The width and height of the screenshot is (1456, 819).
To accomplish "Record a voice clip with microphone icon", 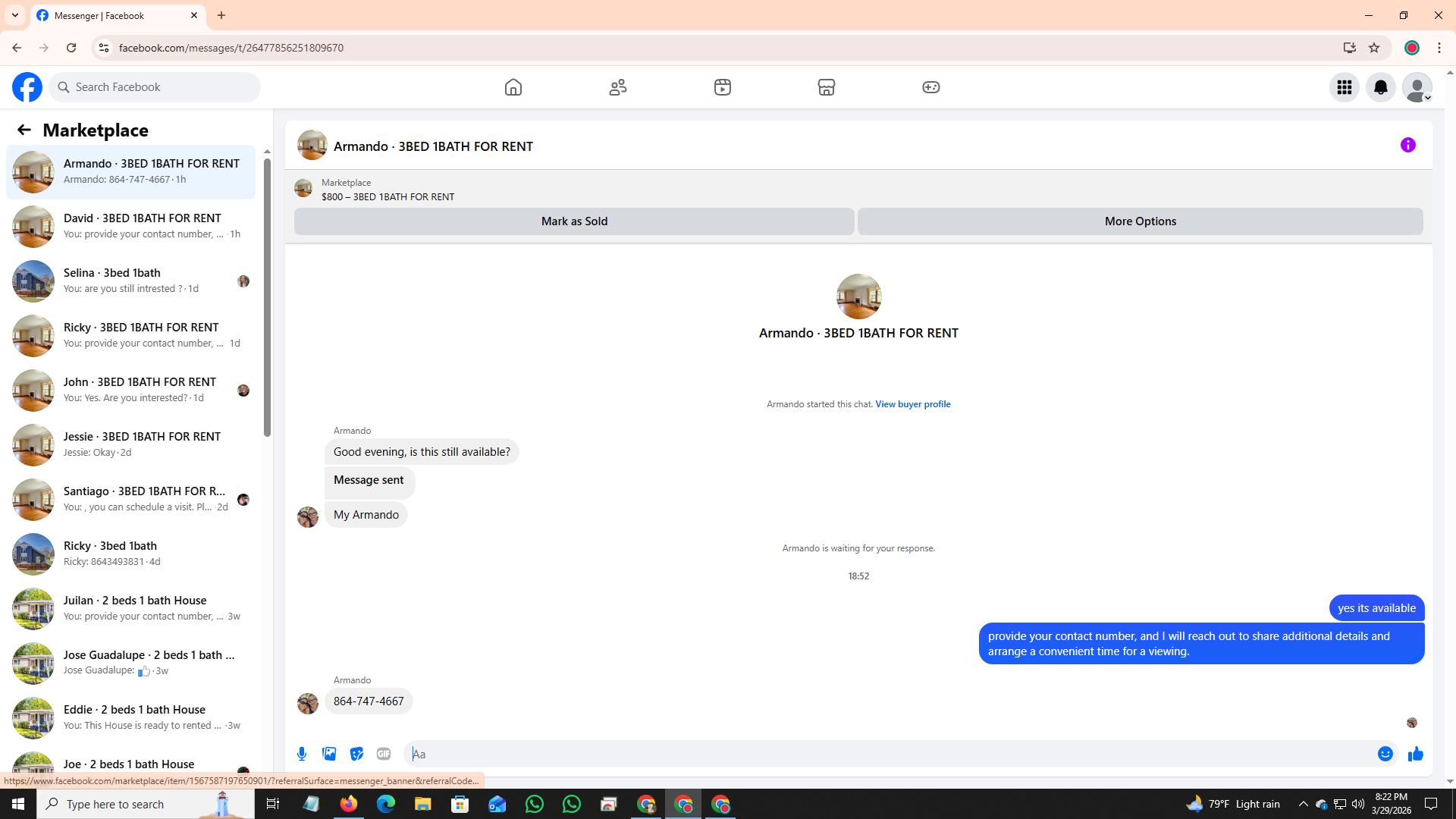I will (x=302, y=754).
